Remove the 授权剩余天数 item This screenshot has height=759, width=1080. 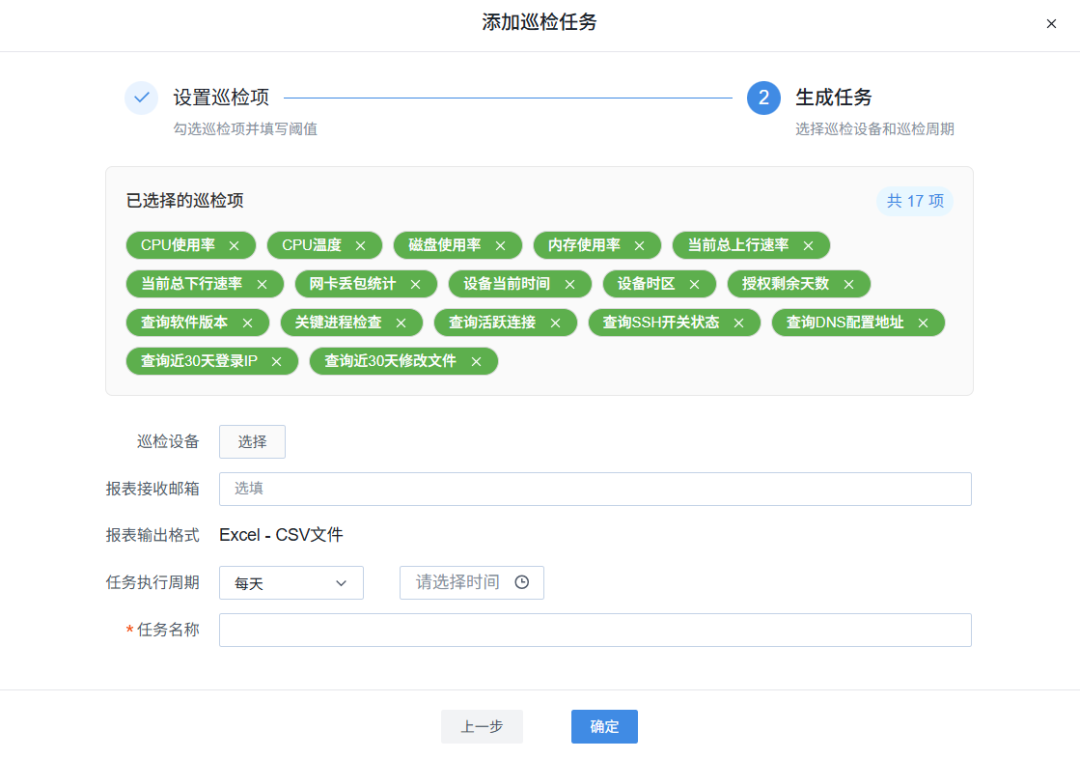click(x=850, y=283)
